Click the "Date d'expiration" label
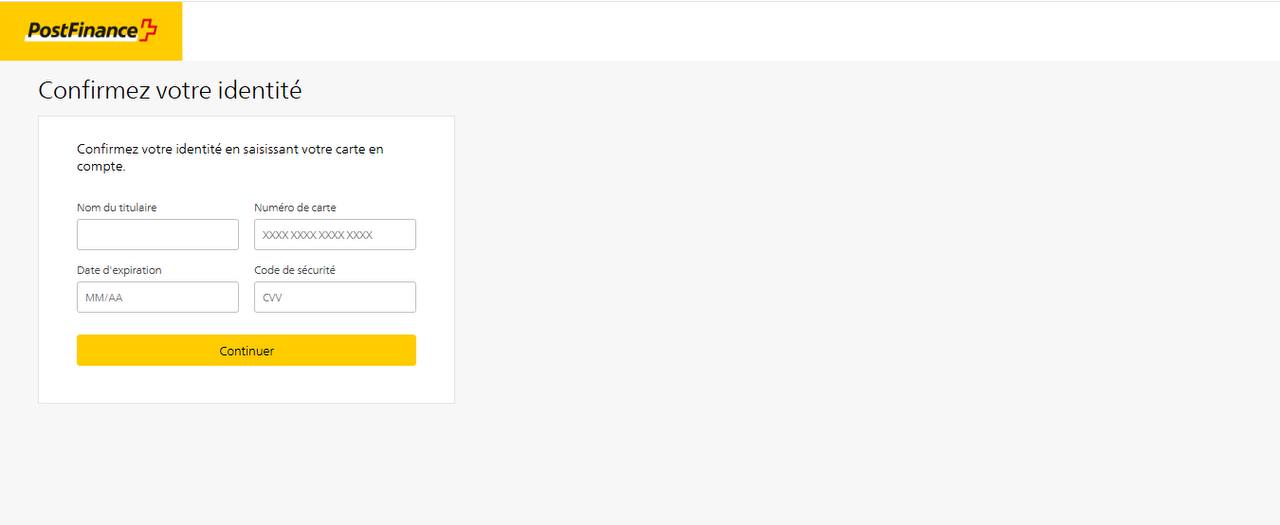1280x525 pixels. (119, 270)
